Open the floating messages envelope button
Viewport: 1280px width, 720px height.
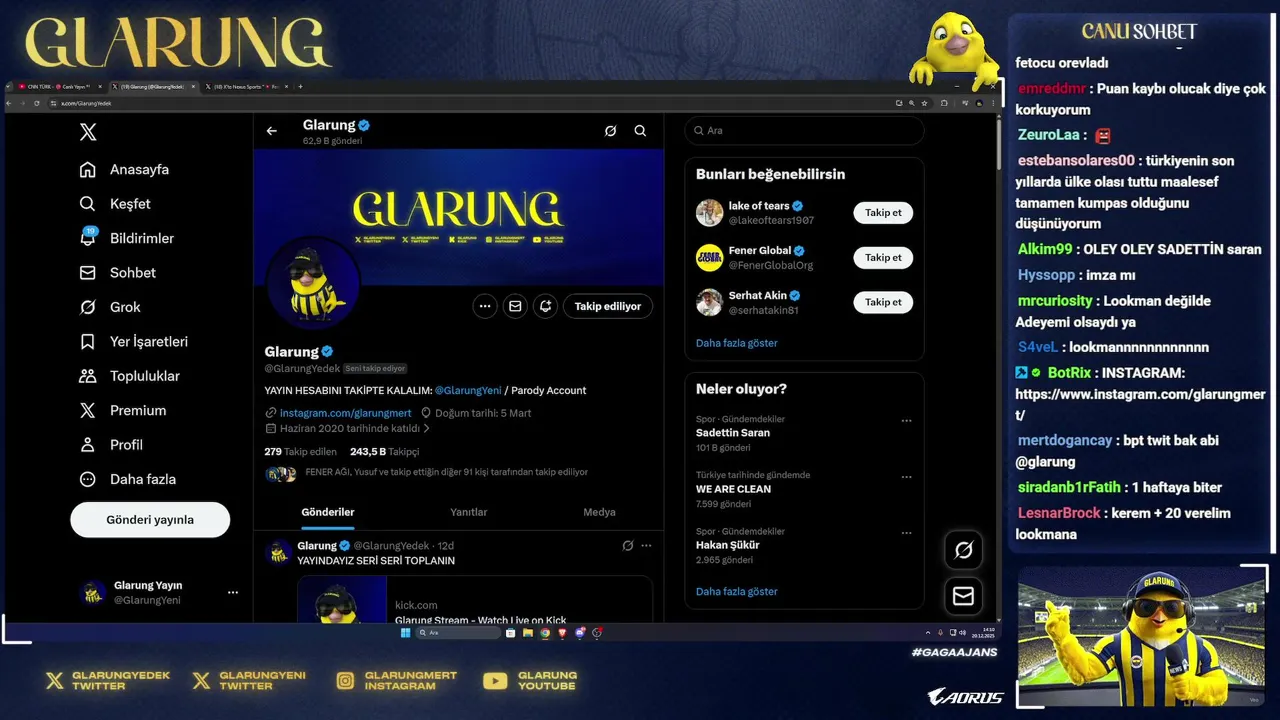coord(963,596)
